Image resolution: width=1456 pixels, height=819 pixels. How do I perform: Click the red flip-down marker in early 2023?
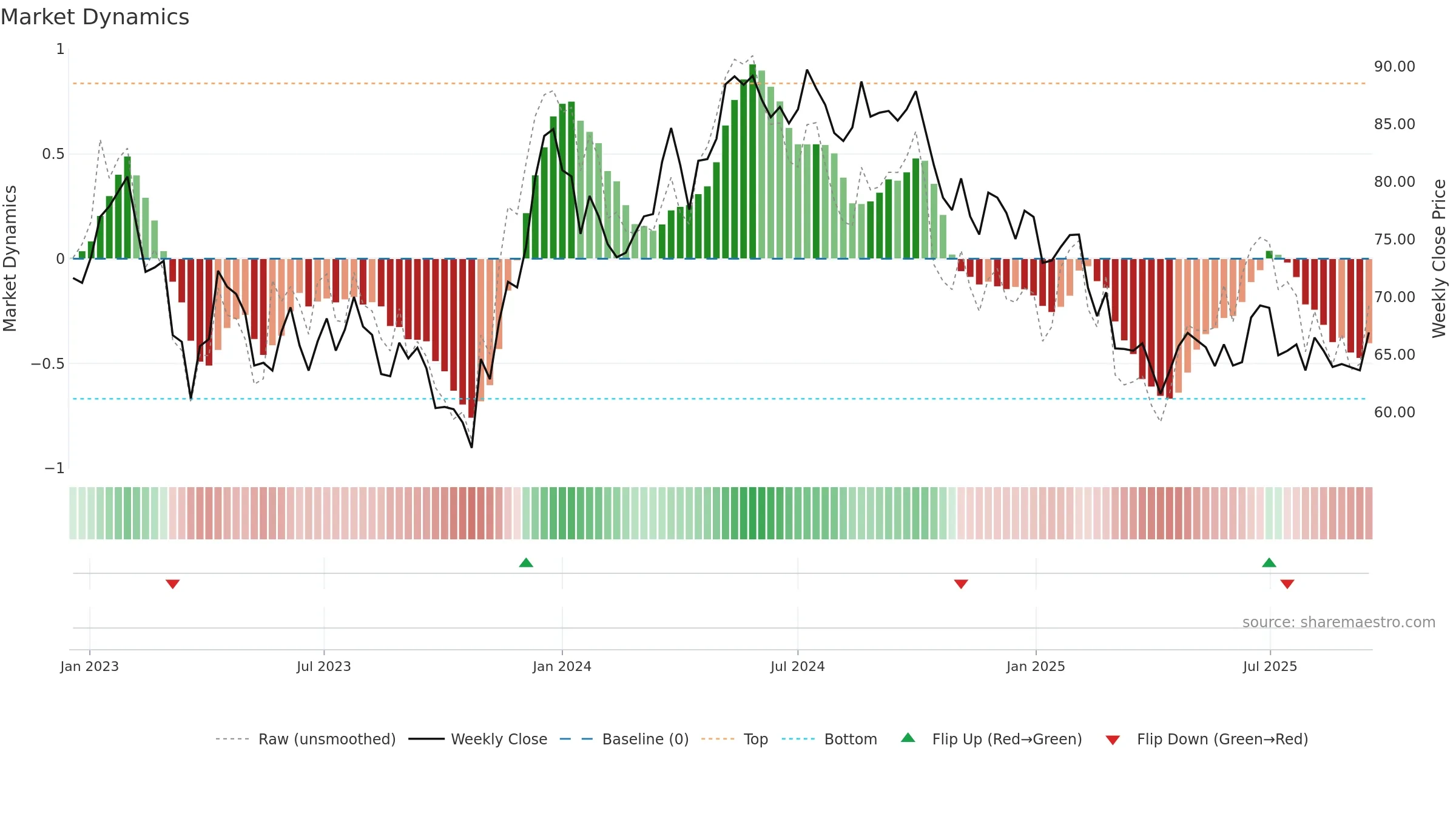coord(172,584)
